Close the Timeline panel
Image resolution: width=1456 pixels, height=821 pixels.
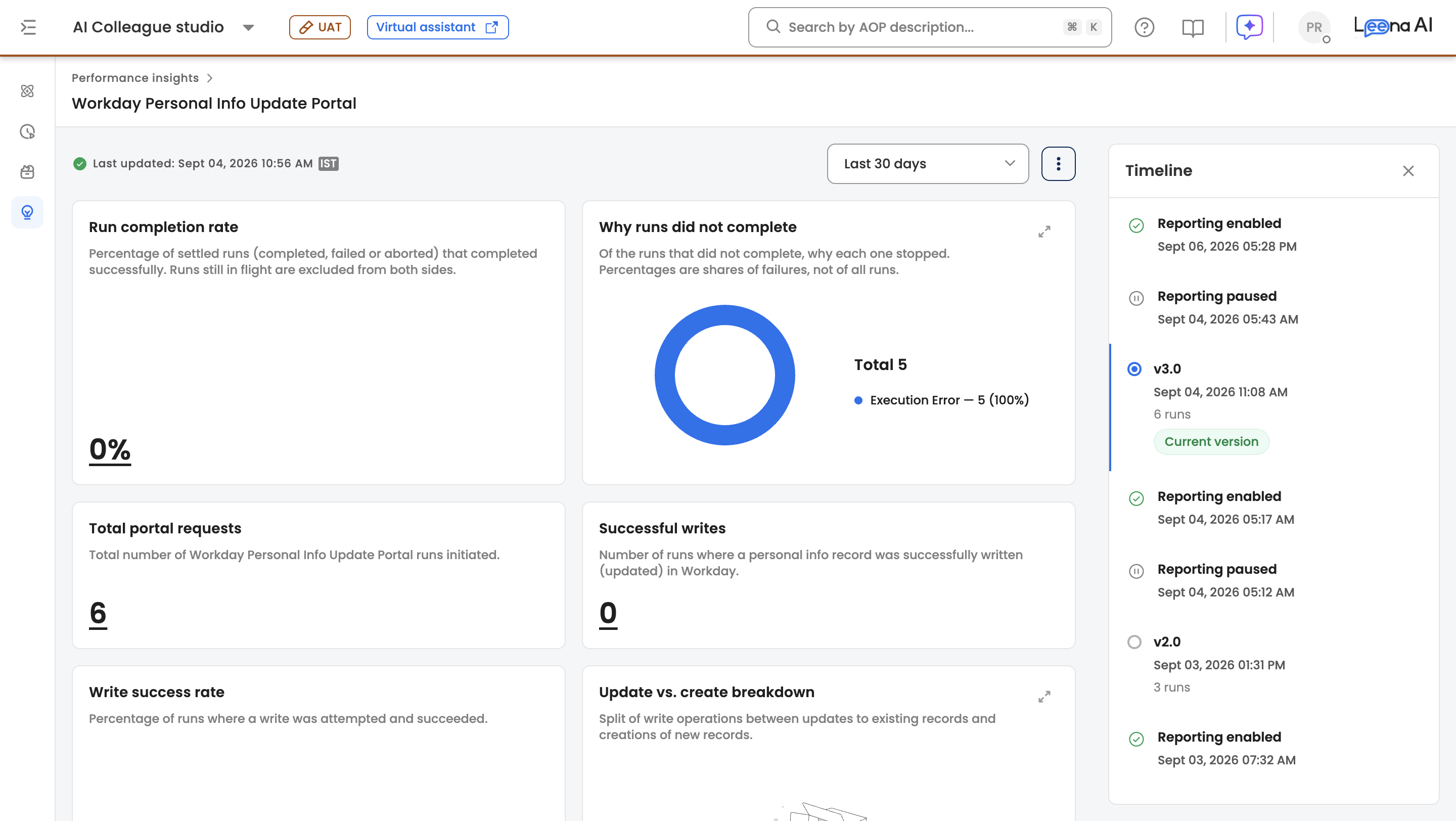(x=1408, y=171)
